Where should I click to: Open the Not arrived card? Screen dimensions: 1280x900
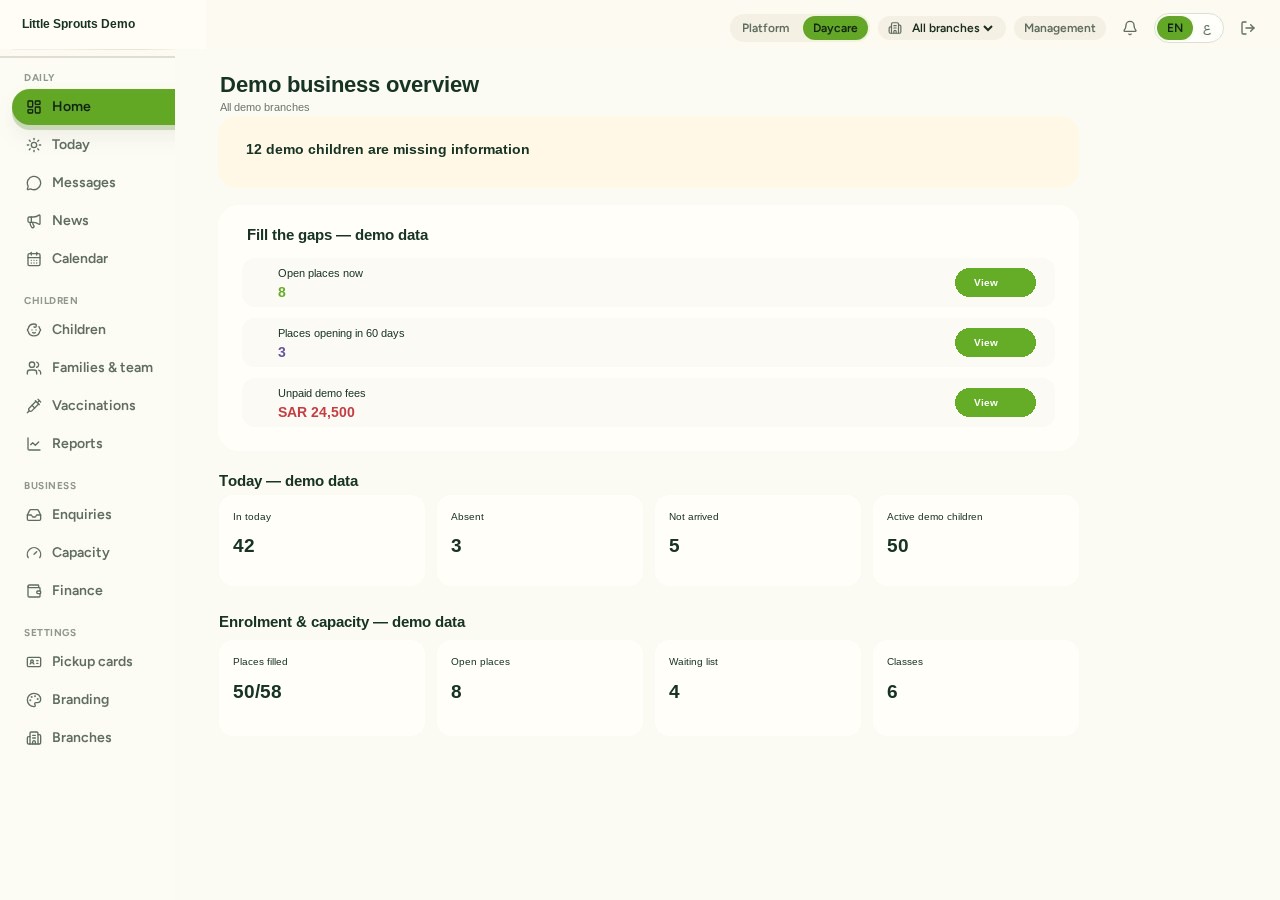758,540
